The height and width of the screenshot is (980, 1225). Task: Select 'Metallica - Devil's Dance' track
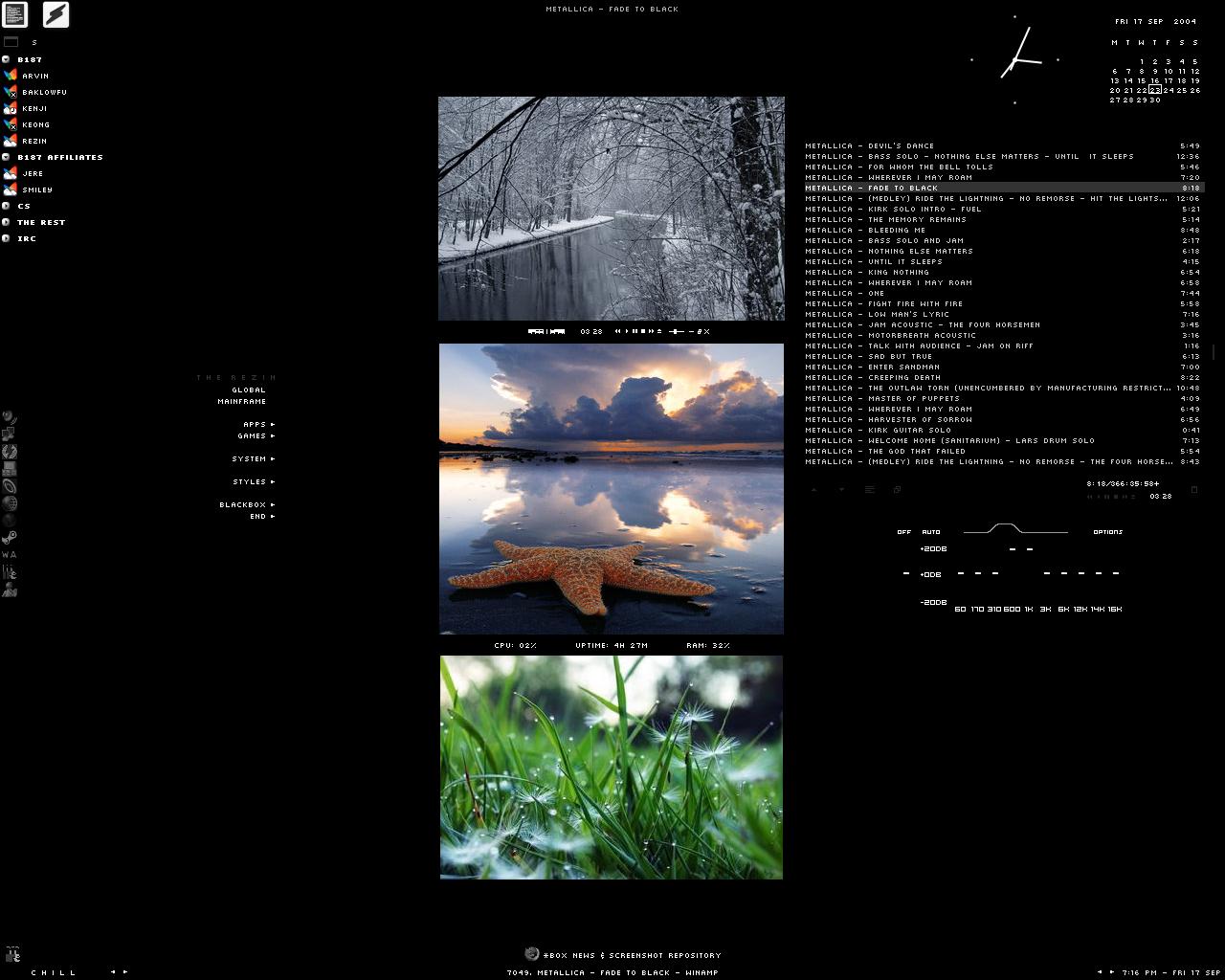click(x=1002, y=145)
